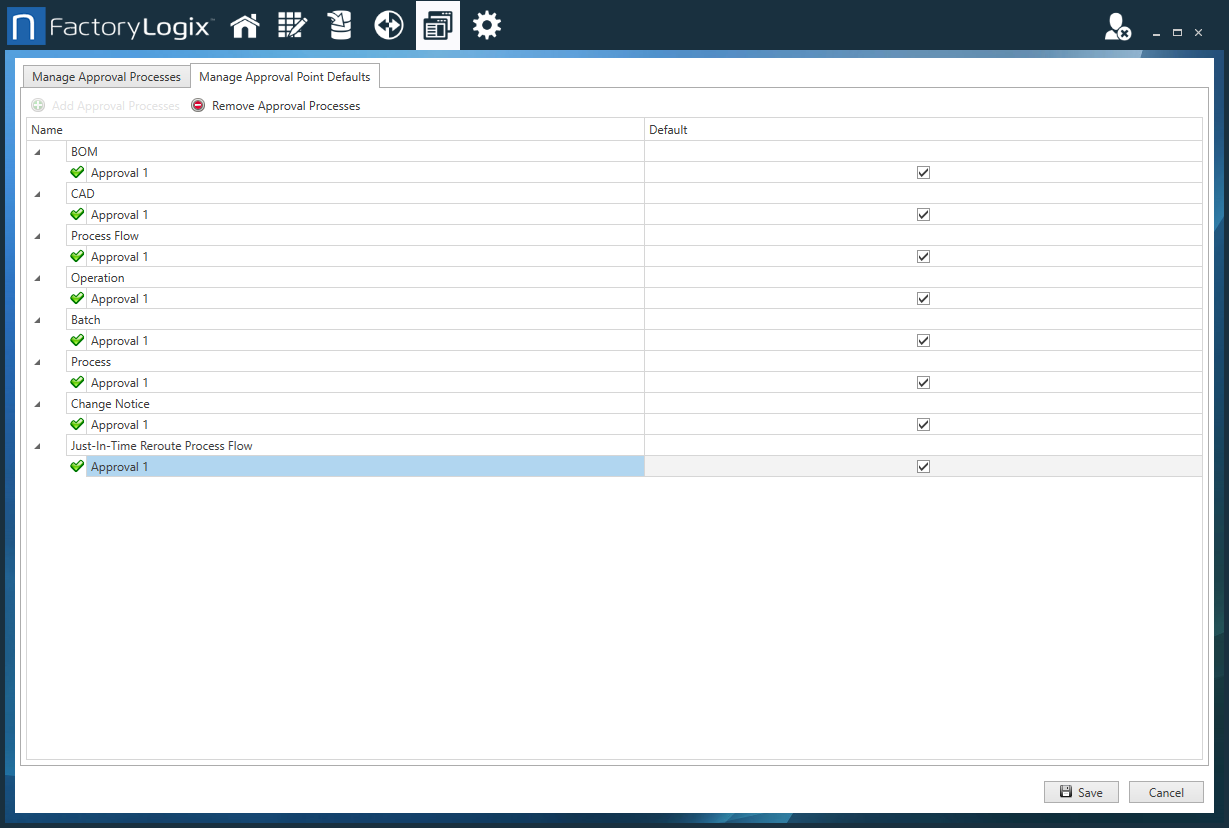Collapse the Process Flow group

(x=38, y=235)
